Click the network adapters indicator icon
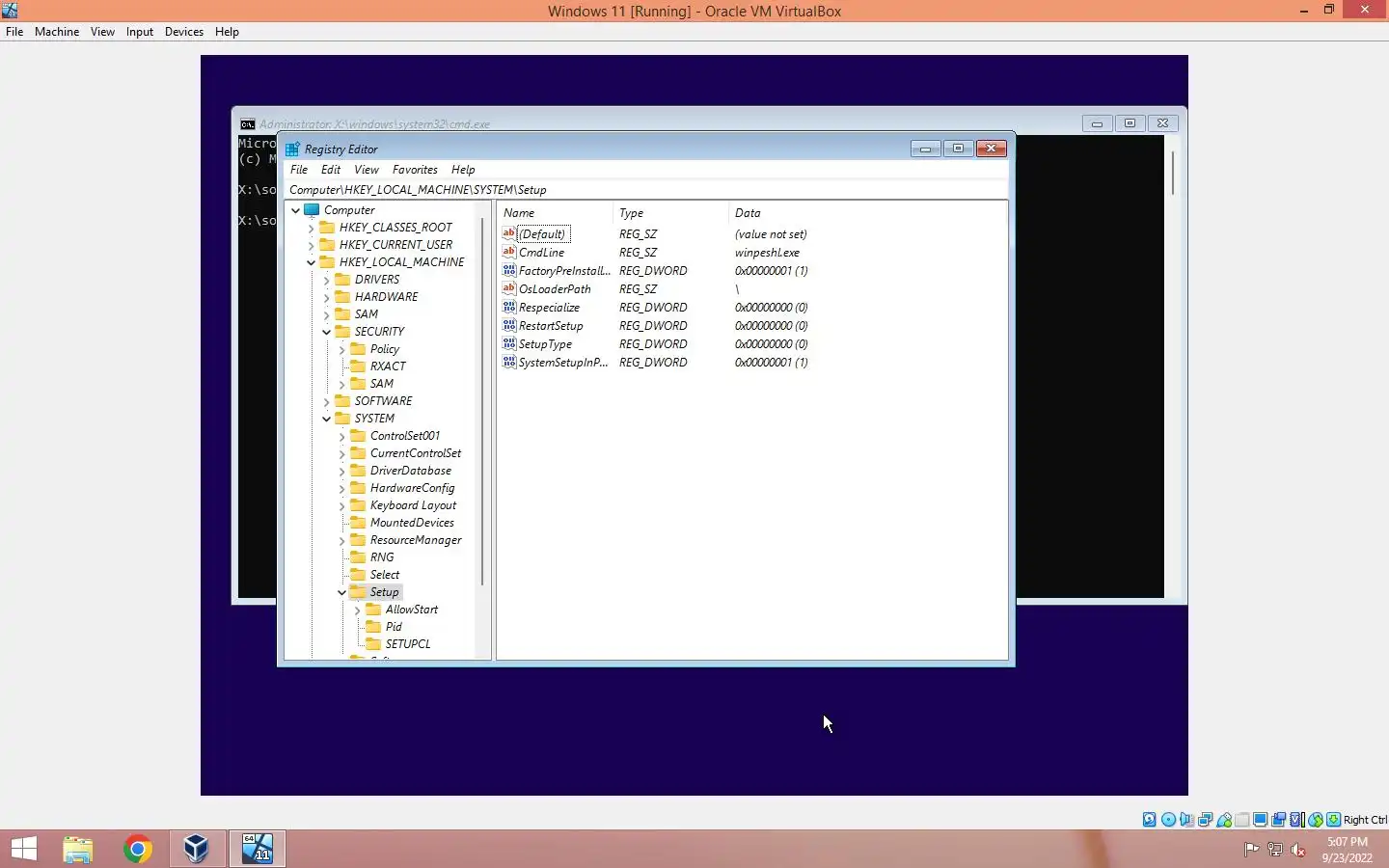Viewport: 1389px width, 868px height. 1205,820
